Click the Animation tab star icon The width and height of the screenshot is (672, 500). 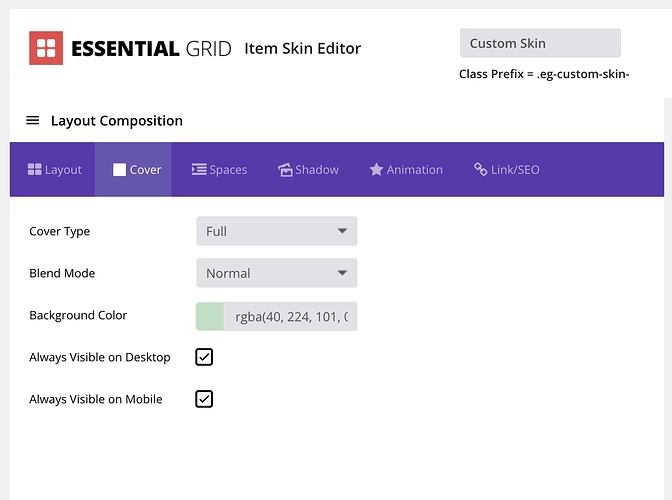click(376, 169)
